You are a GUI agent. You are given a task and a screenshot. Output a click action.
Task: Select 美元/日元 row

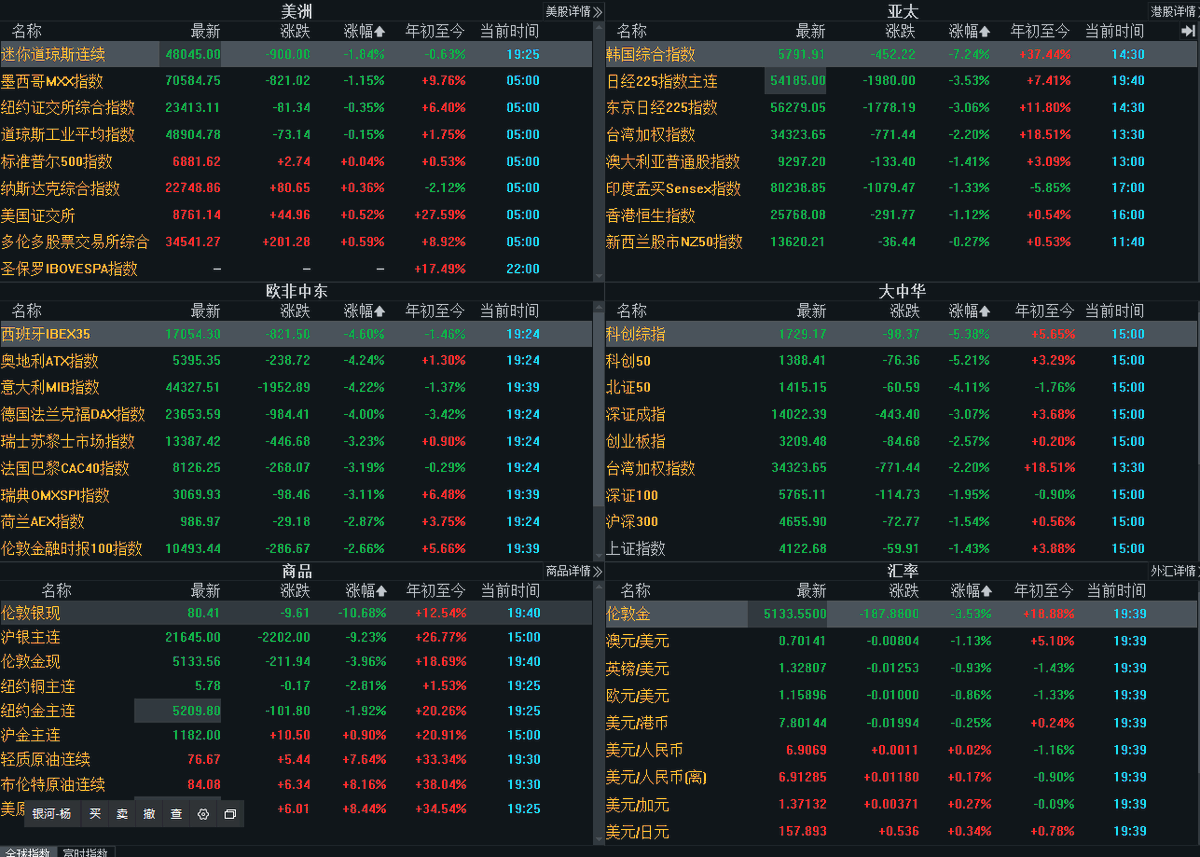901,832
